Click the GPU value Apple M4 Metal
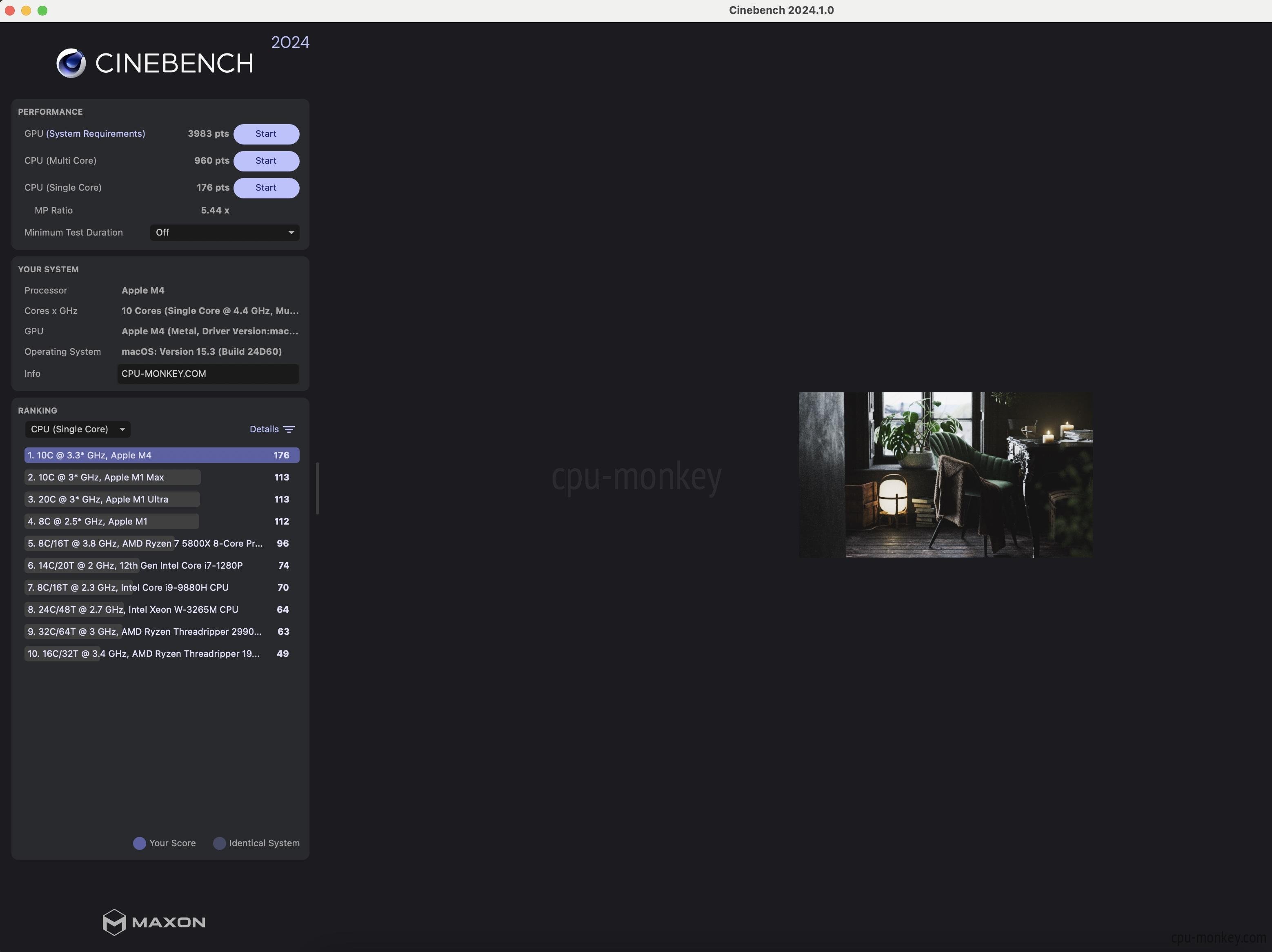Screen dimensions: 1272x952 [x=210, y=331]
